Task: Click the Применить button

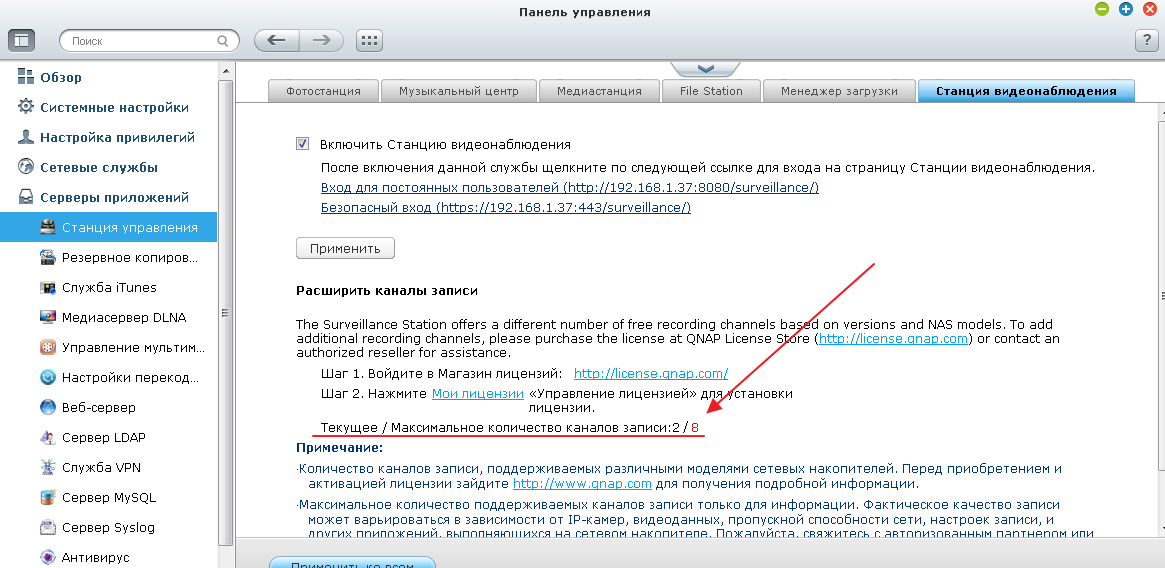Action: [x=345, y=248]
